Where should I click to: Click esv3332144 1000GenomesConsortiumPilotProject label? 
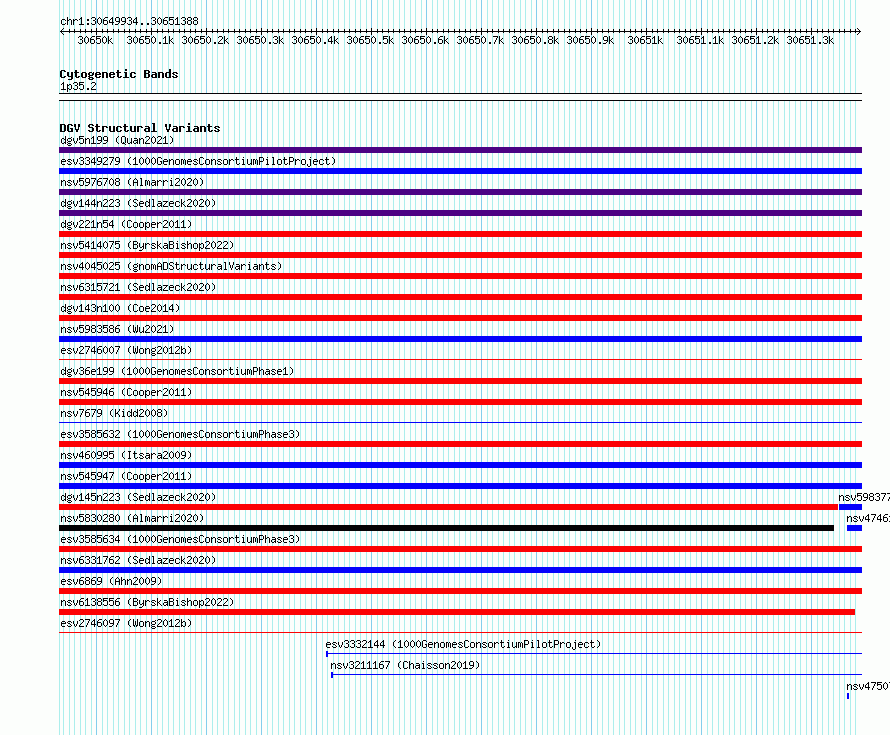click(463, 644)
